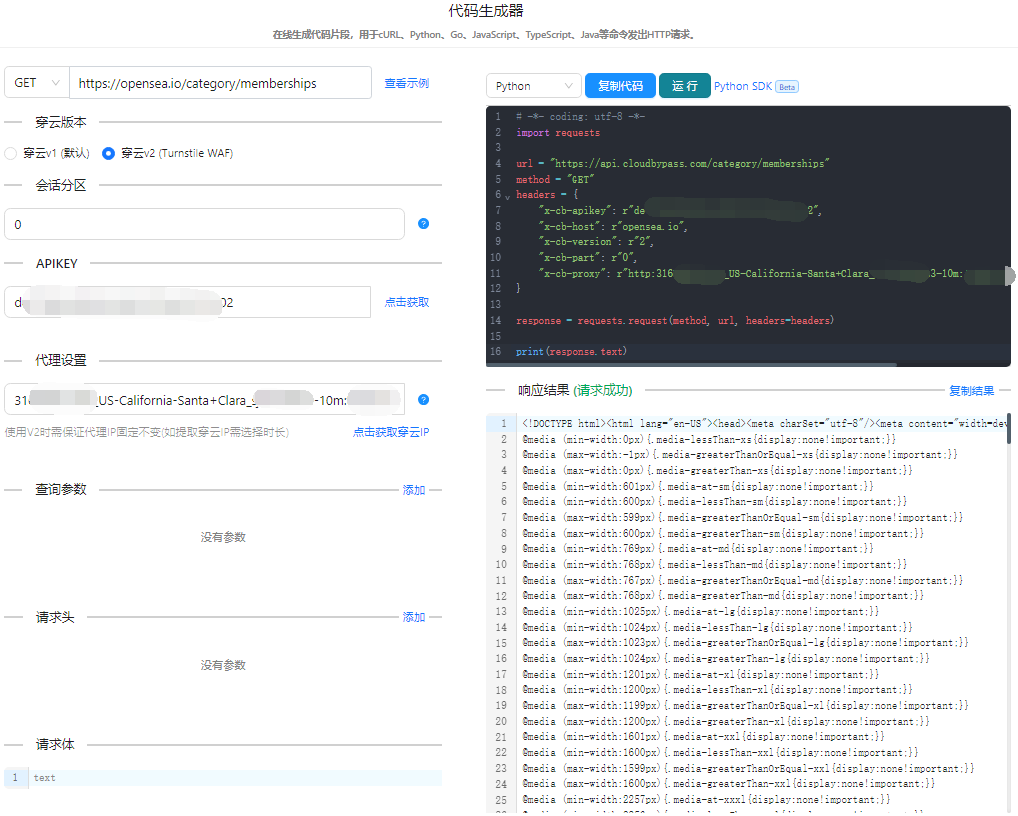Click the 'x-cb-version' header line in code
The image size is (1018, 816).
(595, 241)
